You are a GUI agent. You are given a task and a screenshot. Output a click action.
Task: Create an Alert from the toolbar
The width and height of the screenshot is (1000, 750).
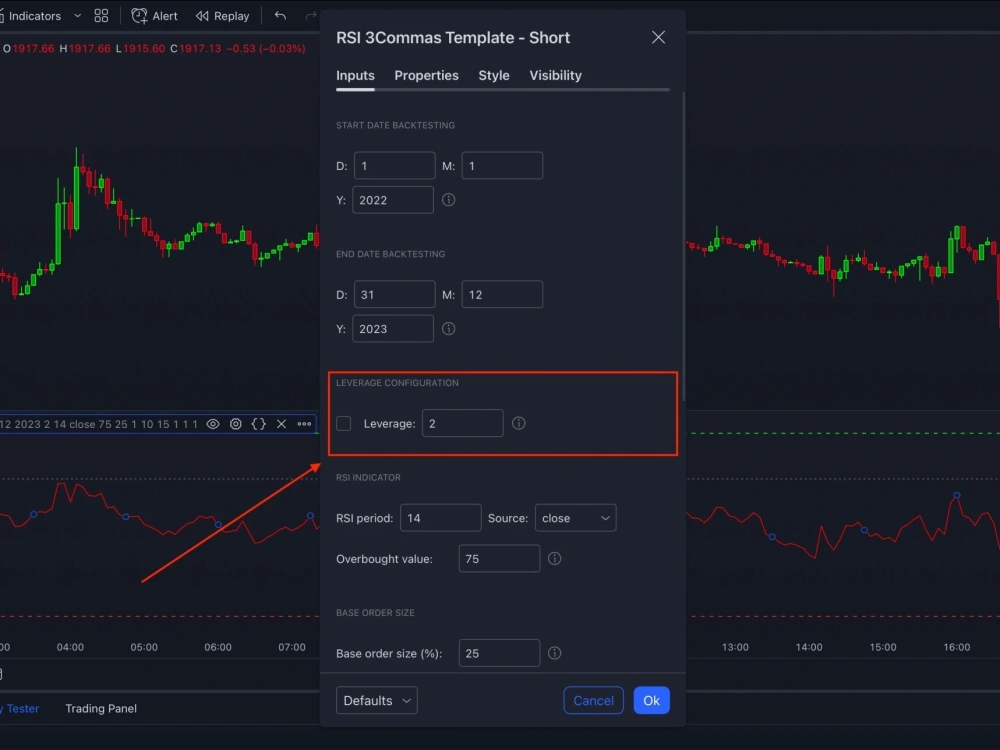click(x=155, y=16)
